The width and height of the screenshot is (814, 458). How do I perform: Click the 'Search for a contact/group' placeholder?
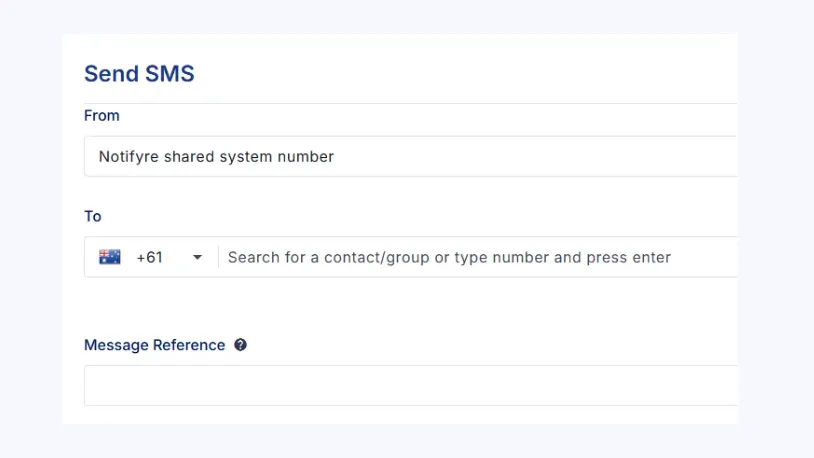tap(328, 257)
